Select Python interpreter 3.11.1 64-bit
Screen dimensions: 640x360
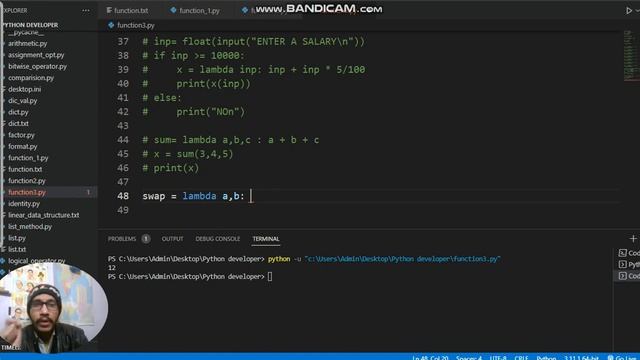(x=581, y=358)
